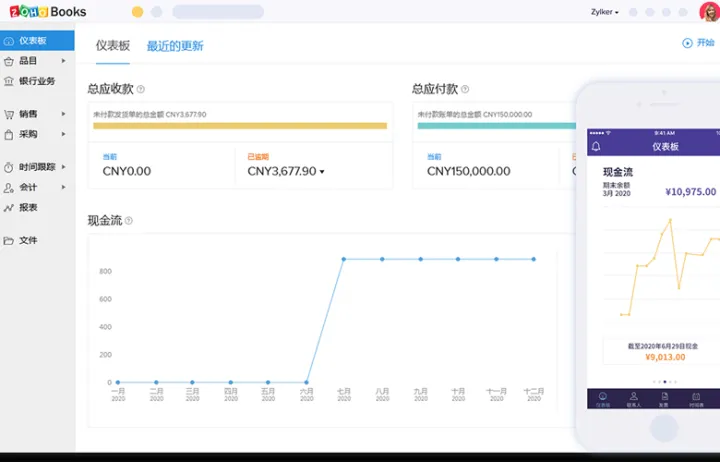Switch to the 最近的更新 tab

click(x=175, y=46)
